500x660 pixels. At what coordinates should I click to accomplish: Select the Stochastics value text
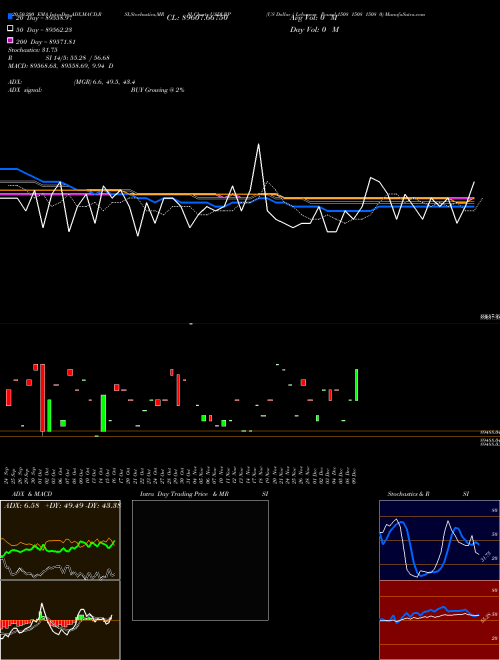tap(32, 50)
